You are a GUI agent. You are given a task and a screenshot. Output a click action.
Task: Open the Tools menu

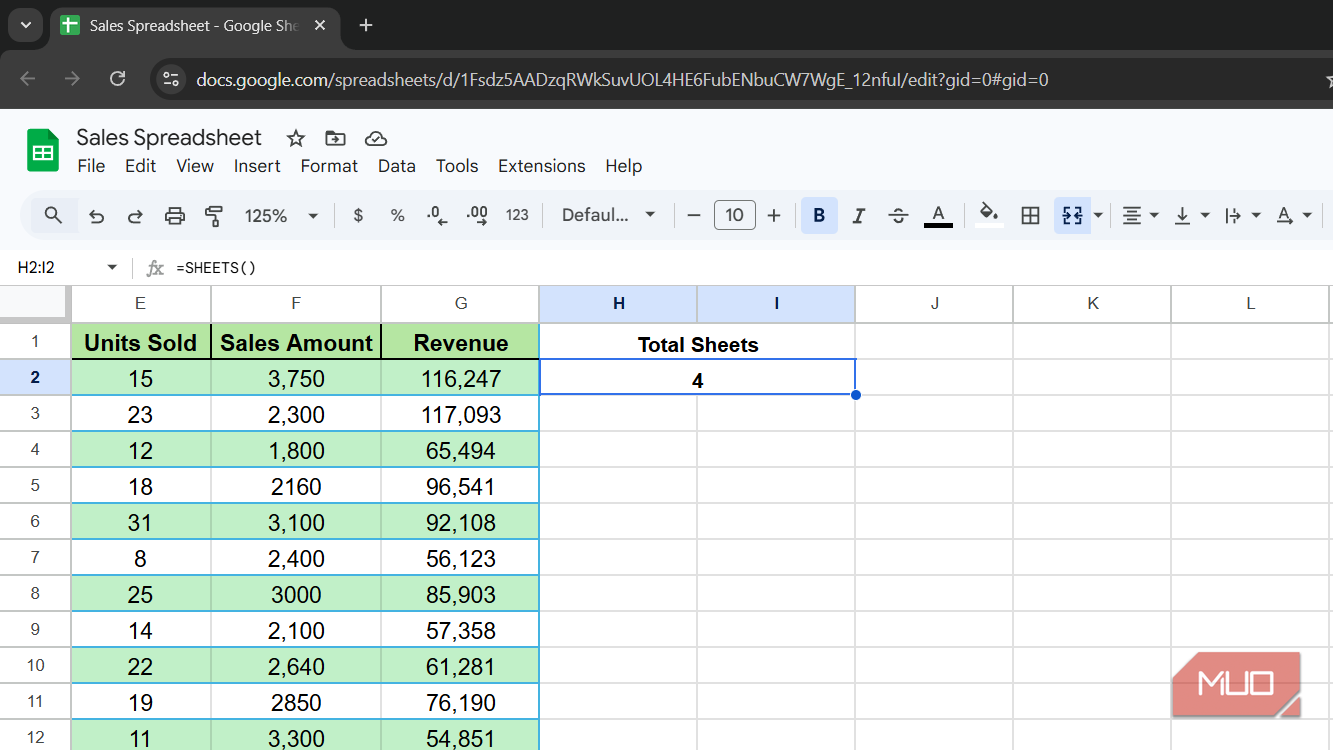457,166
